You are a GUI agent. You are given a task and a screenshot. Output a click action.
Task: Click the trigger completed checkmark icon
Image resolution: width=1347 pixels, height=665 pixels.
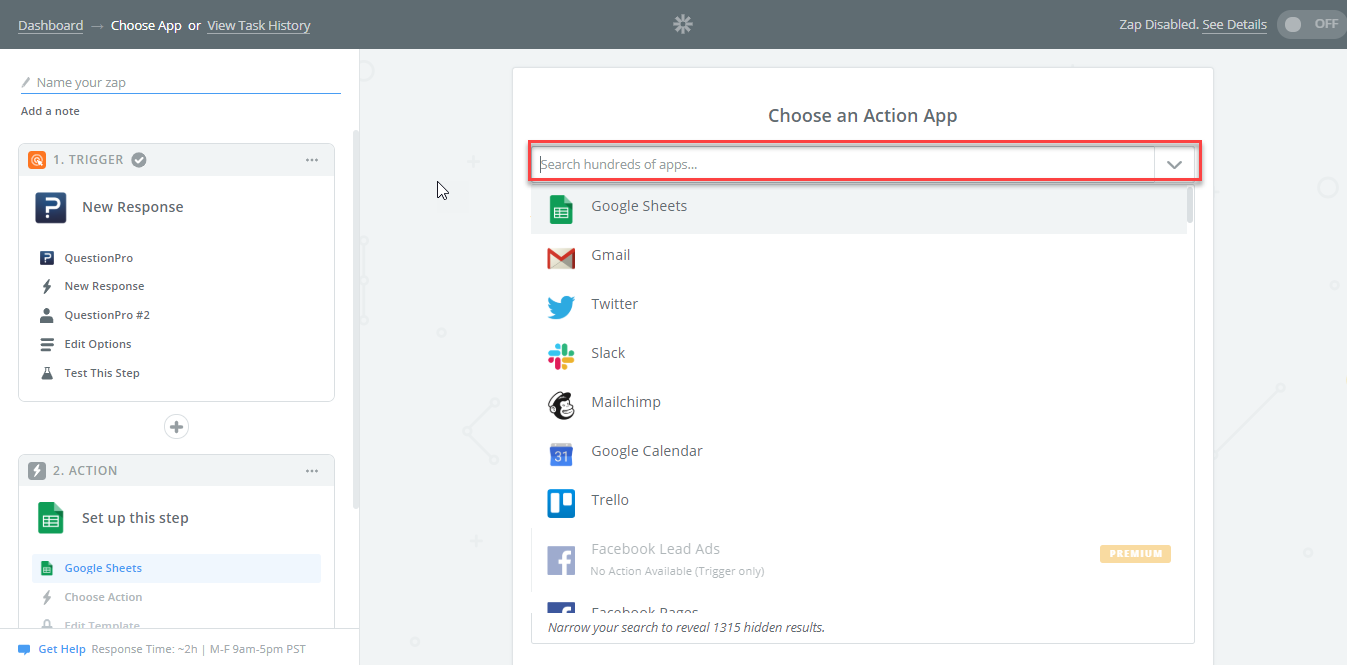[139, 159]
